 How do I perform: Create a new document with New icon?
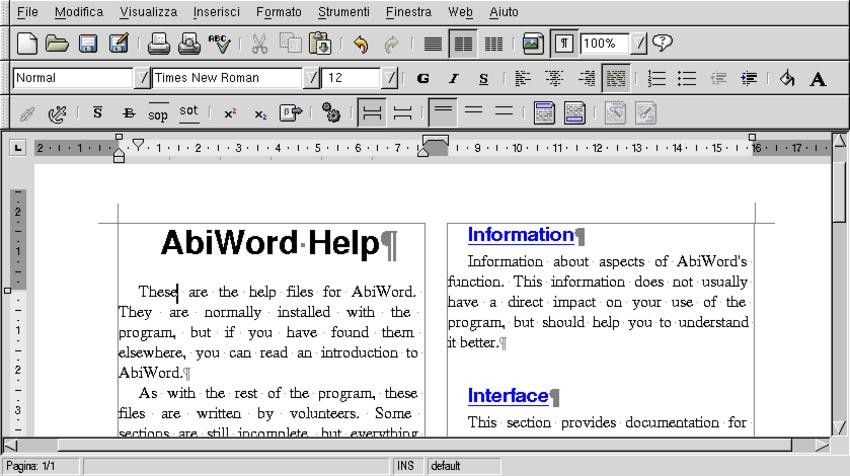[x=27, y=43]
